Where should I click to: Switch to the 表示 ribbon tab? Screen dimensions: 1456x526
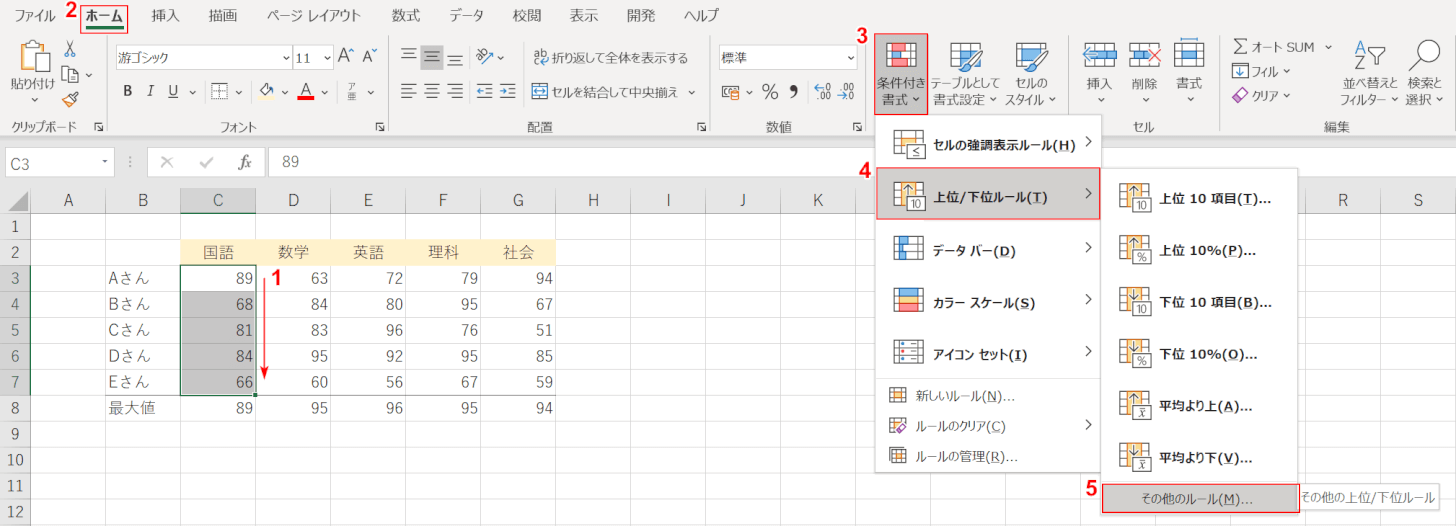coord(584,16)
